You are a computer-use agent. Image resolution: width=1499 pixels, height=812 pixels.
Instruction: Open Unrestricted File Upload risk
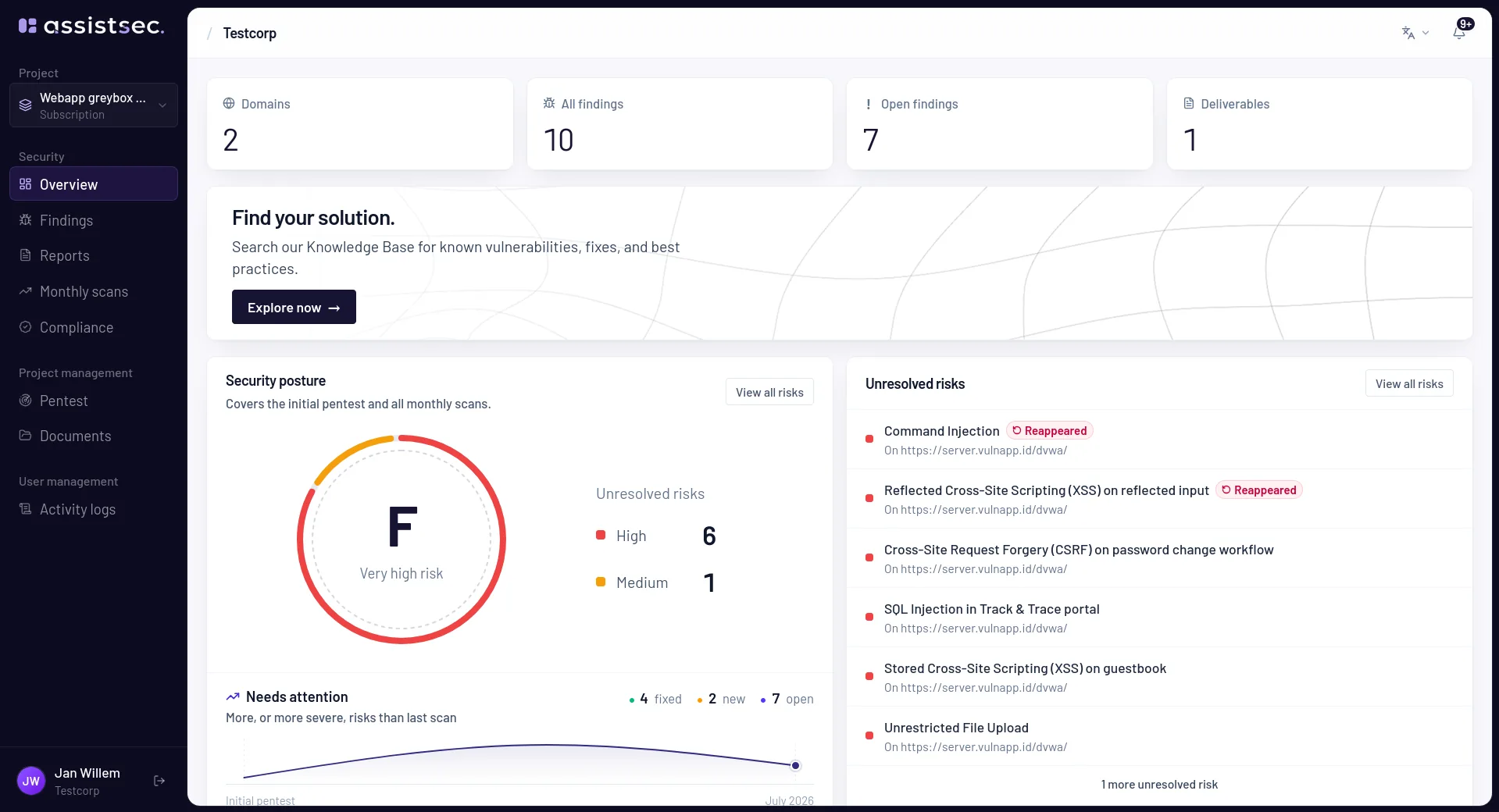tap(1159, 736)
